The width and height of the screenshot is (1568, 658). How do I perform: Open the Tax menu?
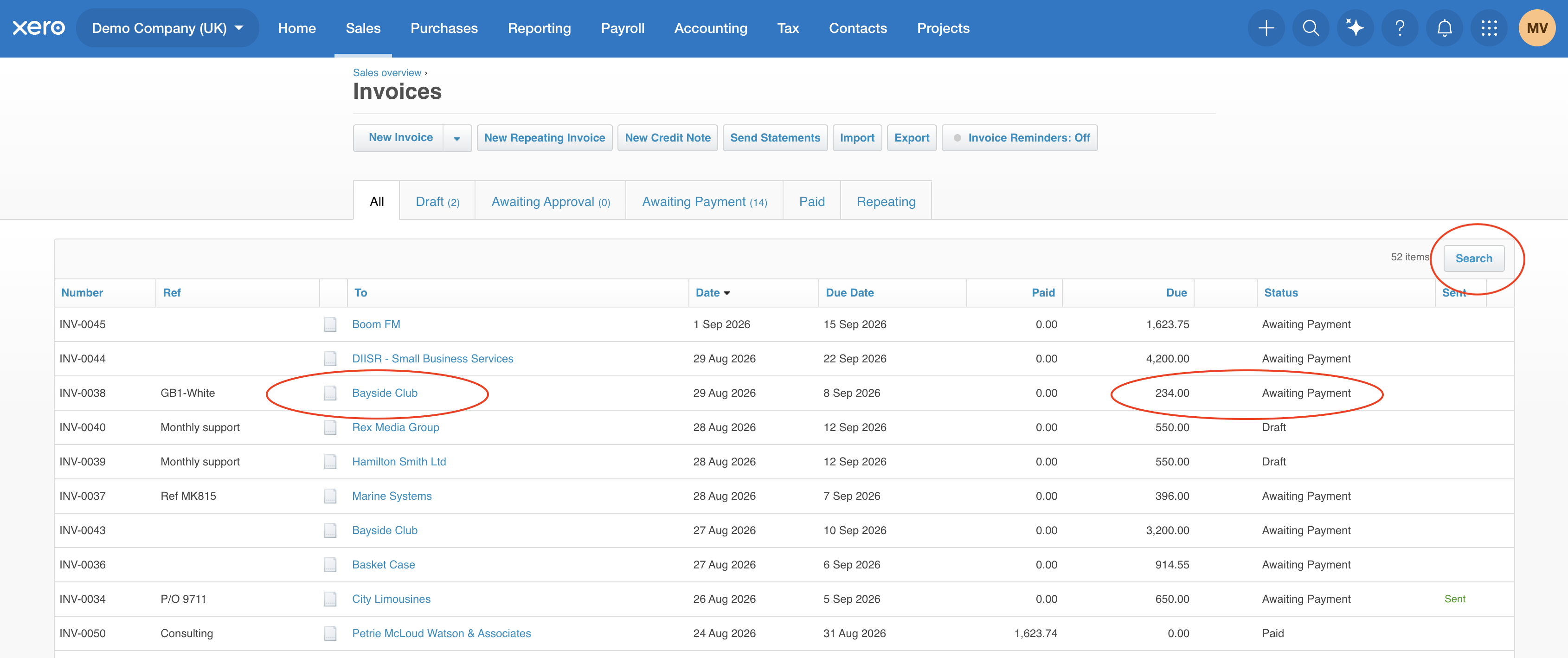pyautogui.click(x=788, y=28)
